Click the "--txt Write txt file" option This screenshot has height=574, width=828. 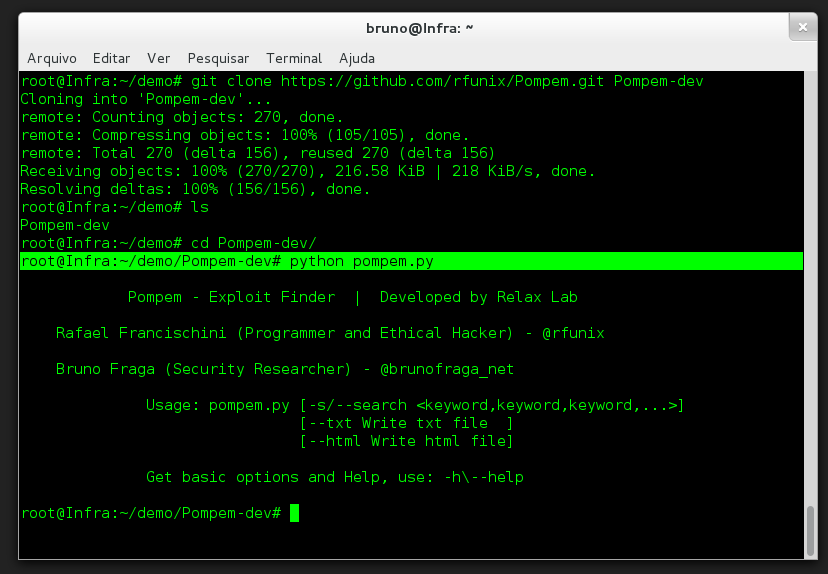click(406, 423)
